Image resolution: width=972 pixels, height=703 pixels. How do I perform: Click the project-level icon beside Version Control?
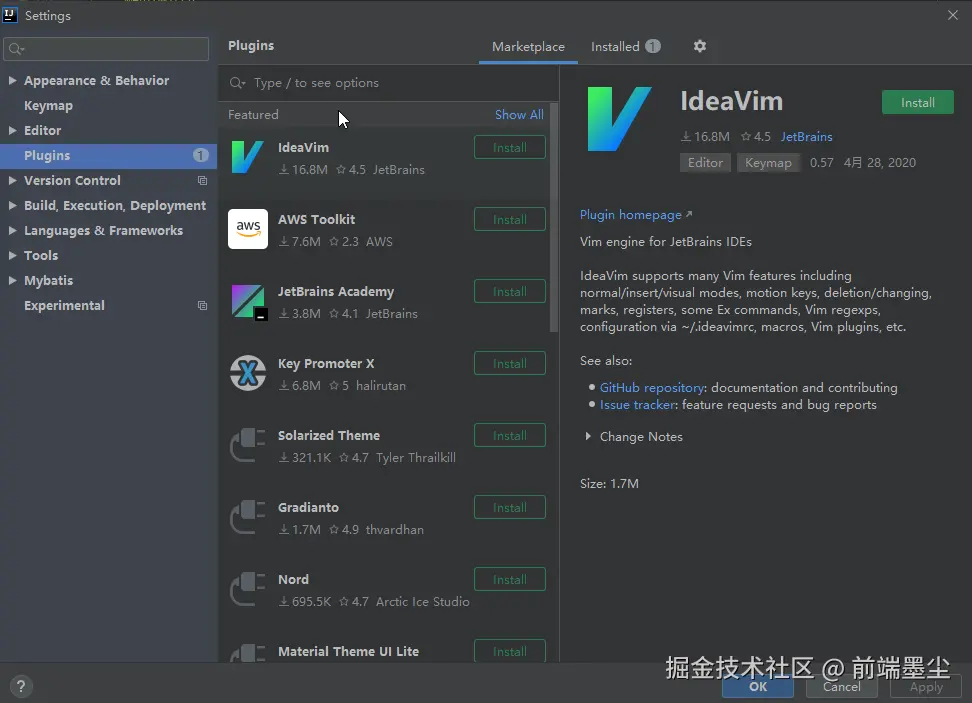[x=202, y=180]
